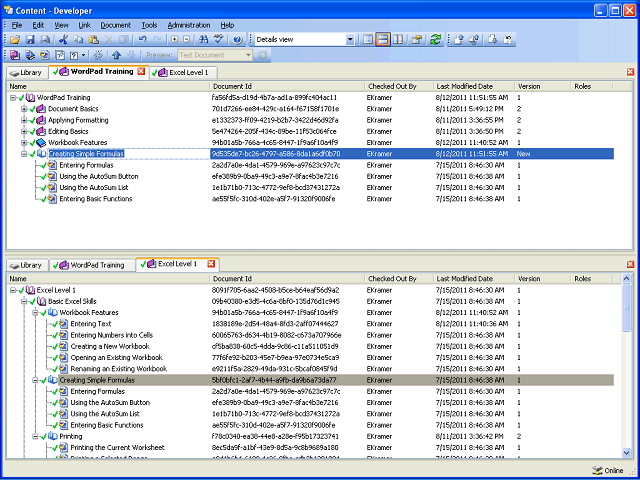Image resolution: width=640 pixels, height=480 pixels.
Task: Click the Check Out down-arrow icon
Action: coord(492,40)
